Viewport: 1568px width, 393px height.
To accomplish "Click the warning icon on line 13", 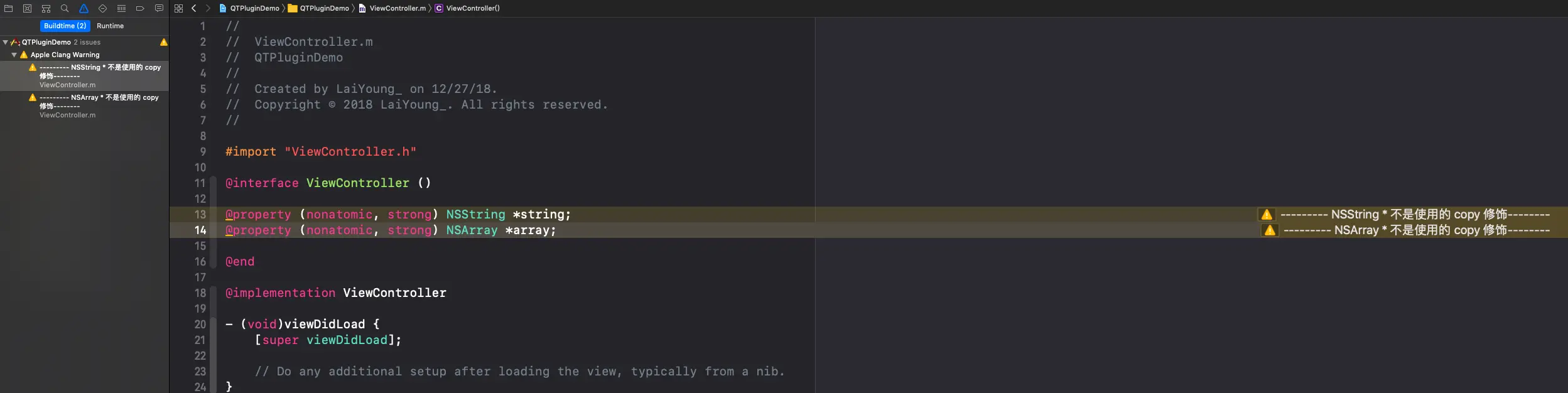I will point(1267,215).
